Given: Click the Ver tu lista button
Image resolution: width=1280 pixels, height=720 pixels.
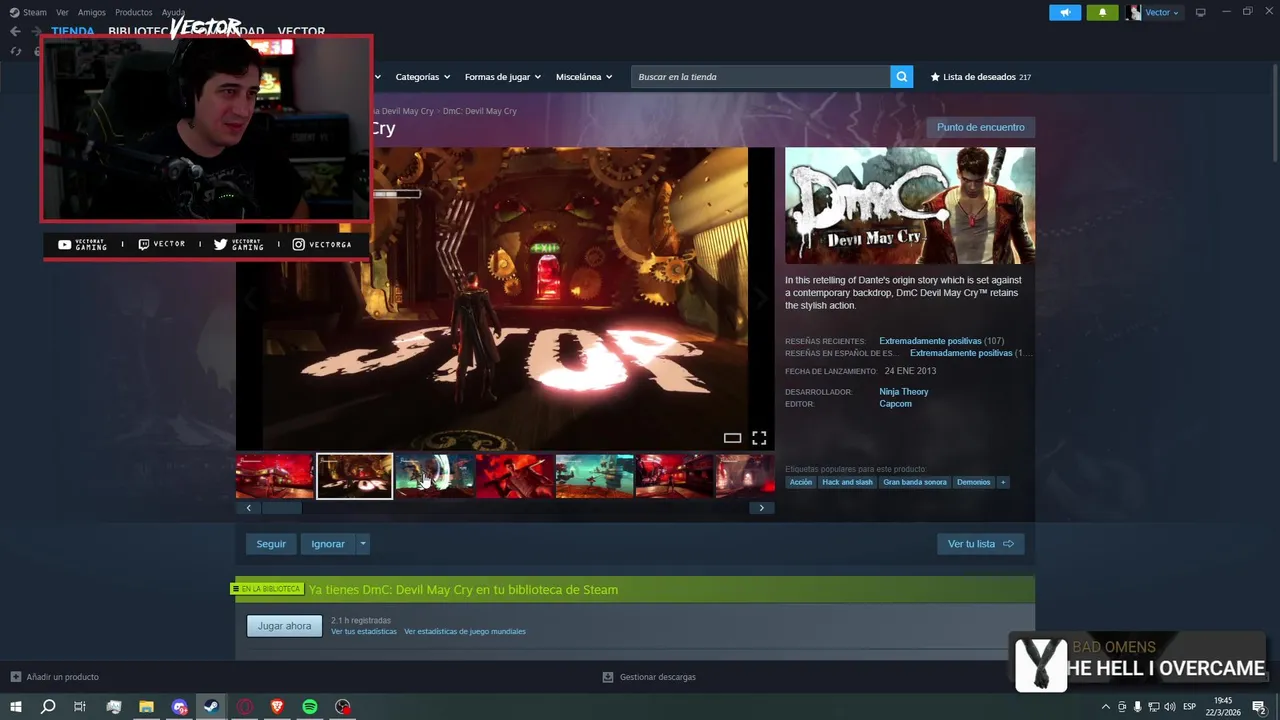Looking at the screenshot, I should click(980, 544).
